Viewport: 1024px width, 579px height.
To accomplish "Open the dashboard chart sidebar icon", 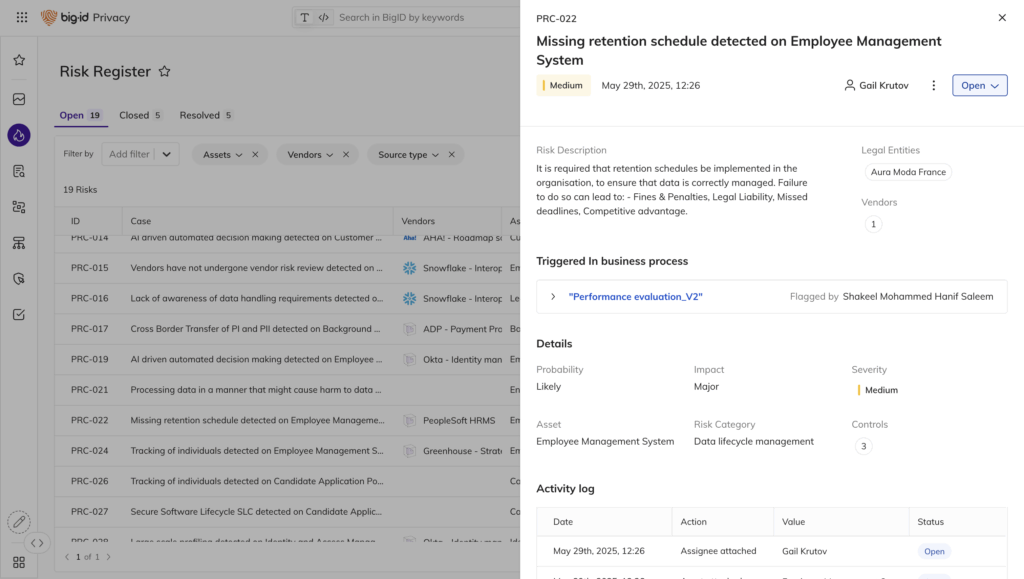I will (19, 99).
